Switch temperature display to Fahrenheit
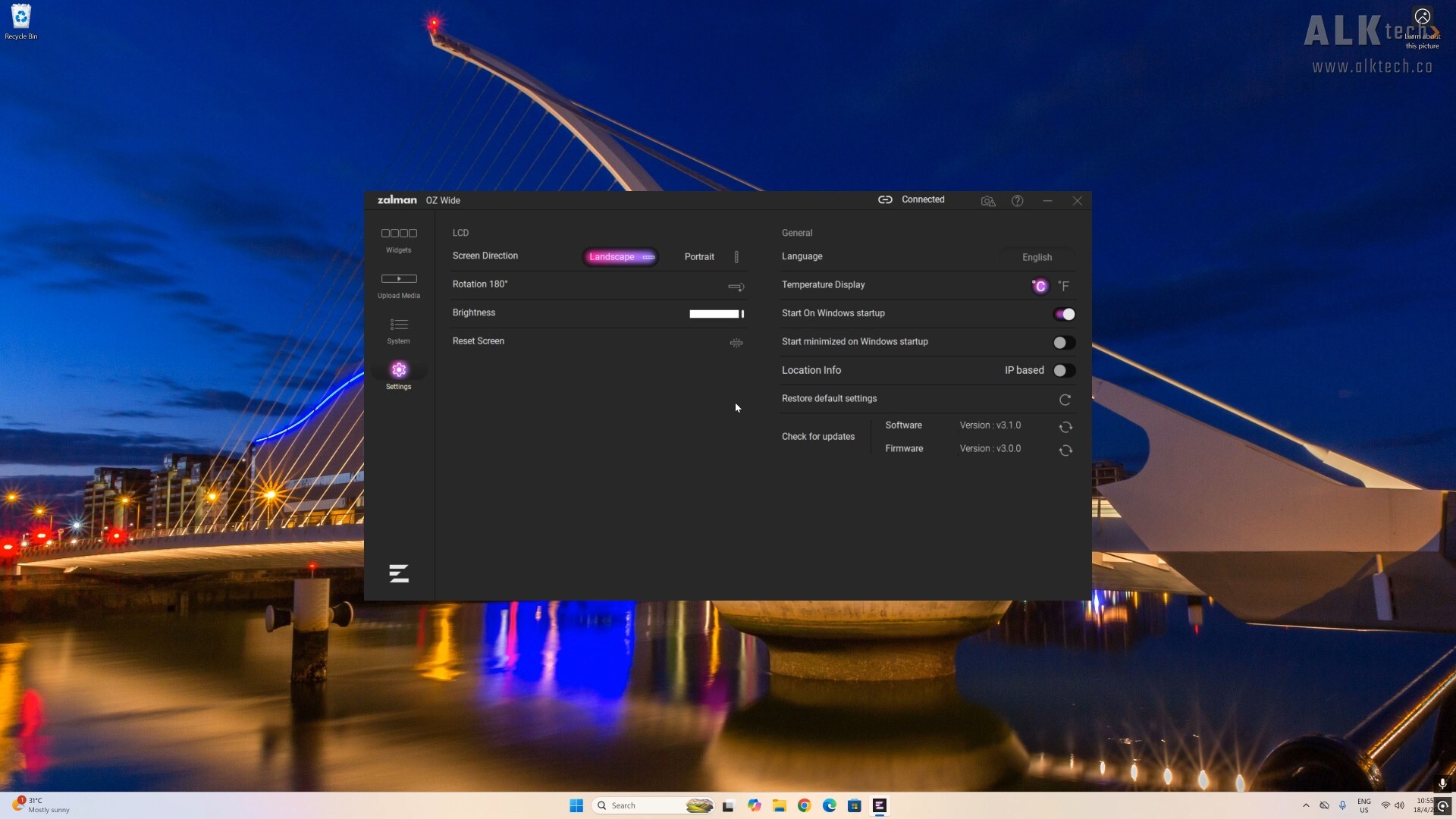Viewport: 1456px width, 819px height. 1064,286
